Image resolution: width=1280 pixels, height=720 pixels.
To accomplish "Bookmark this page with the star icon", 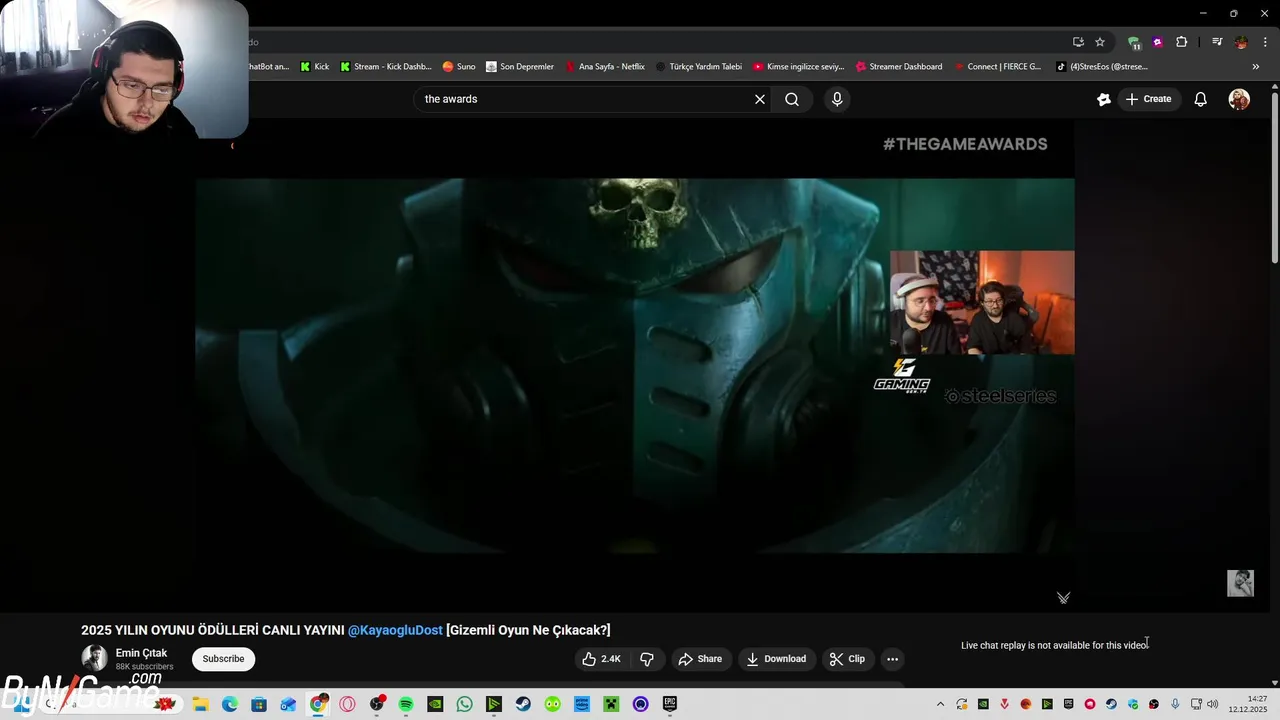I will click(x=1100, y=42).
